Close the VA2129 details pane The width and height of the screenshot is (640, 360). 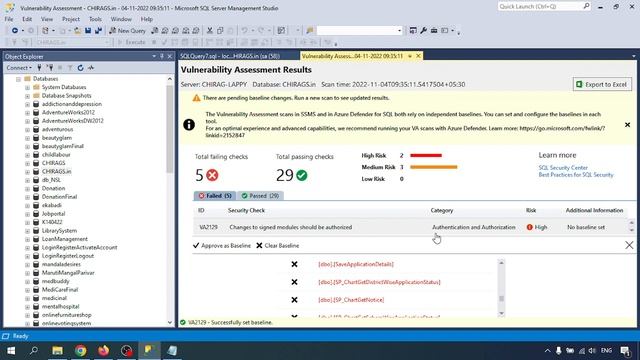pyautogui.click(x=629, y=245)
